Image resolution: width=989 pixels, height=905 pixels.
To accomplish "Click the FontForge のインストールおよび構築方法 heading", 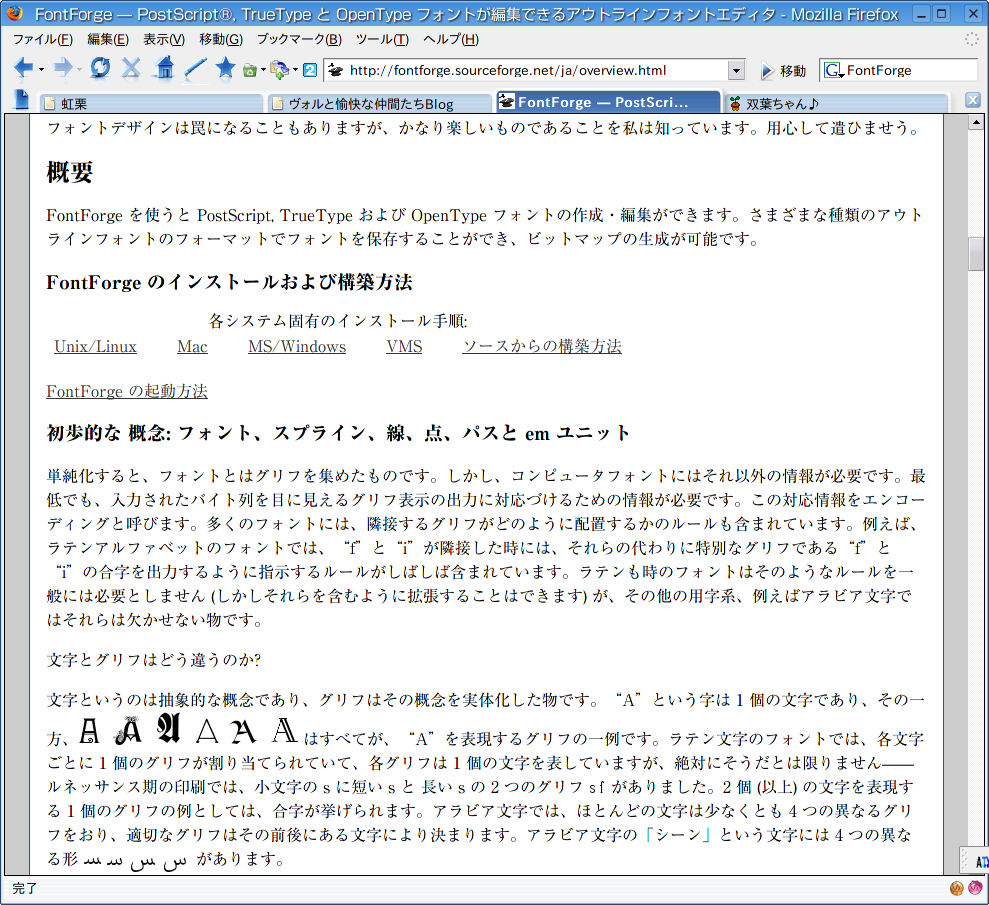I will (x=230, y=282).
